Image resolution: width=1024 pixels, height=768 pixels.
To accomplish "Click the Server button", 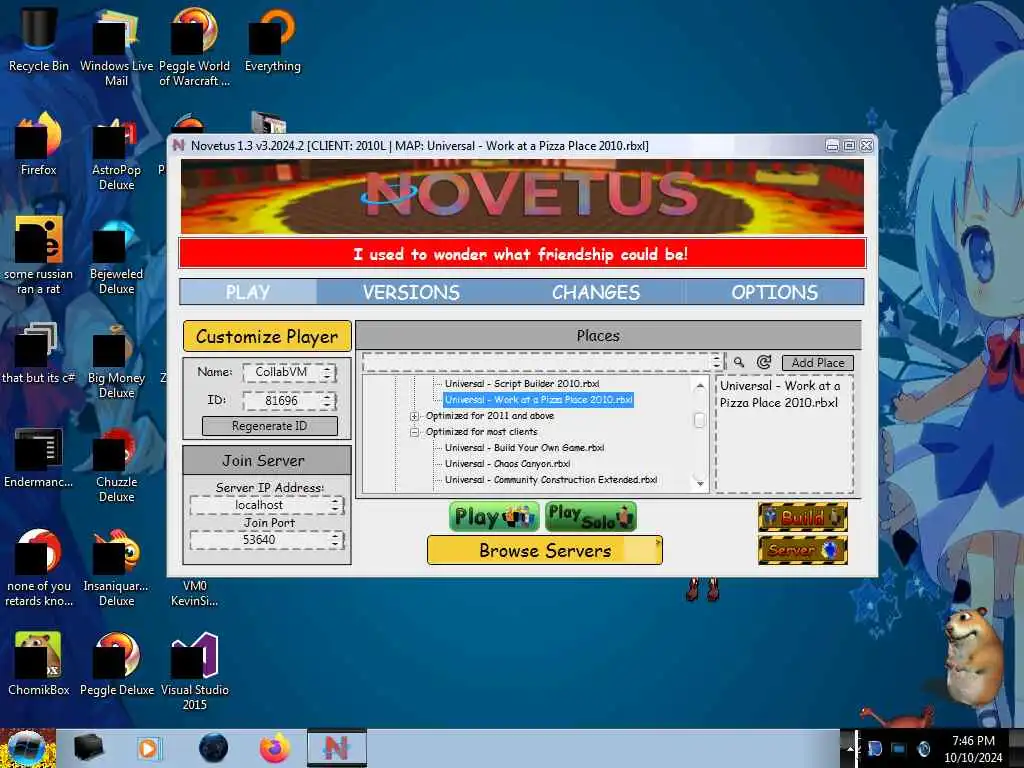I will click(803, 550).
